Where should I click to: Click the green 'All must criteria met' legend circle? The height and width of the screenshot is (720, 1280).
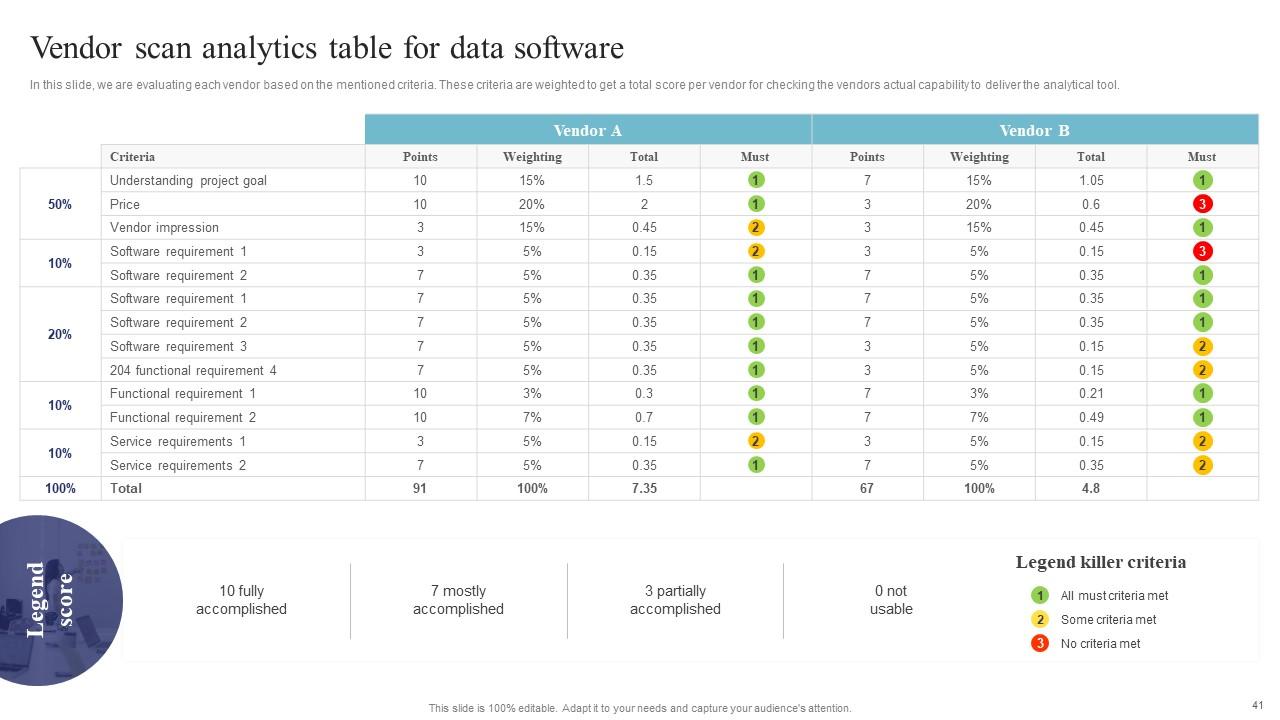click(x=1040, y=595)
